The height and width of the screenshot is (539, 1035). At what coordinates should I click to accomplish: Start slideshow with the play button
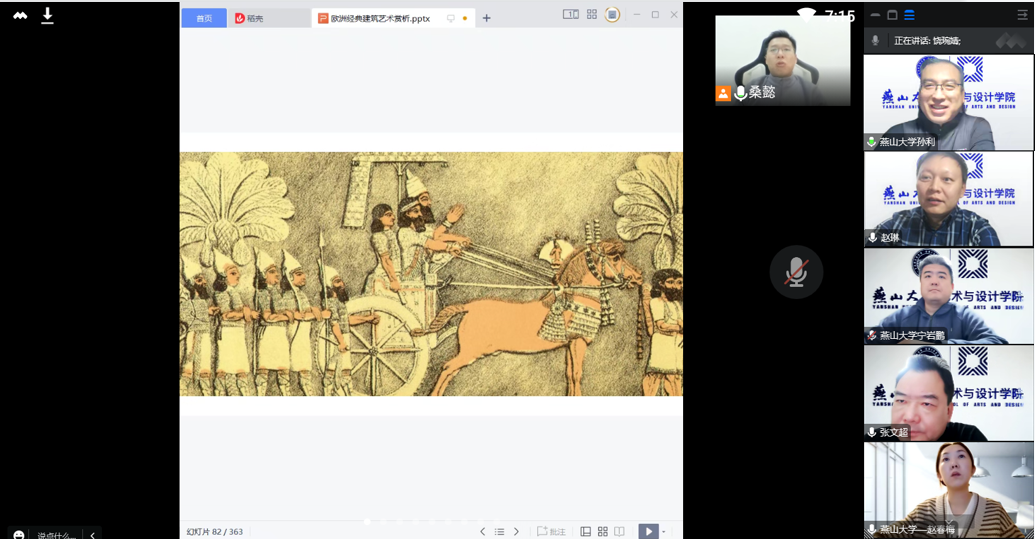[648, 531]
